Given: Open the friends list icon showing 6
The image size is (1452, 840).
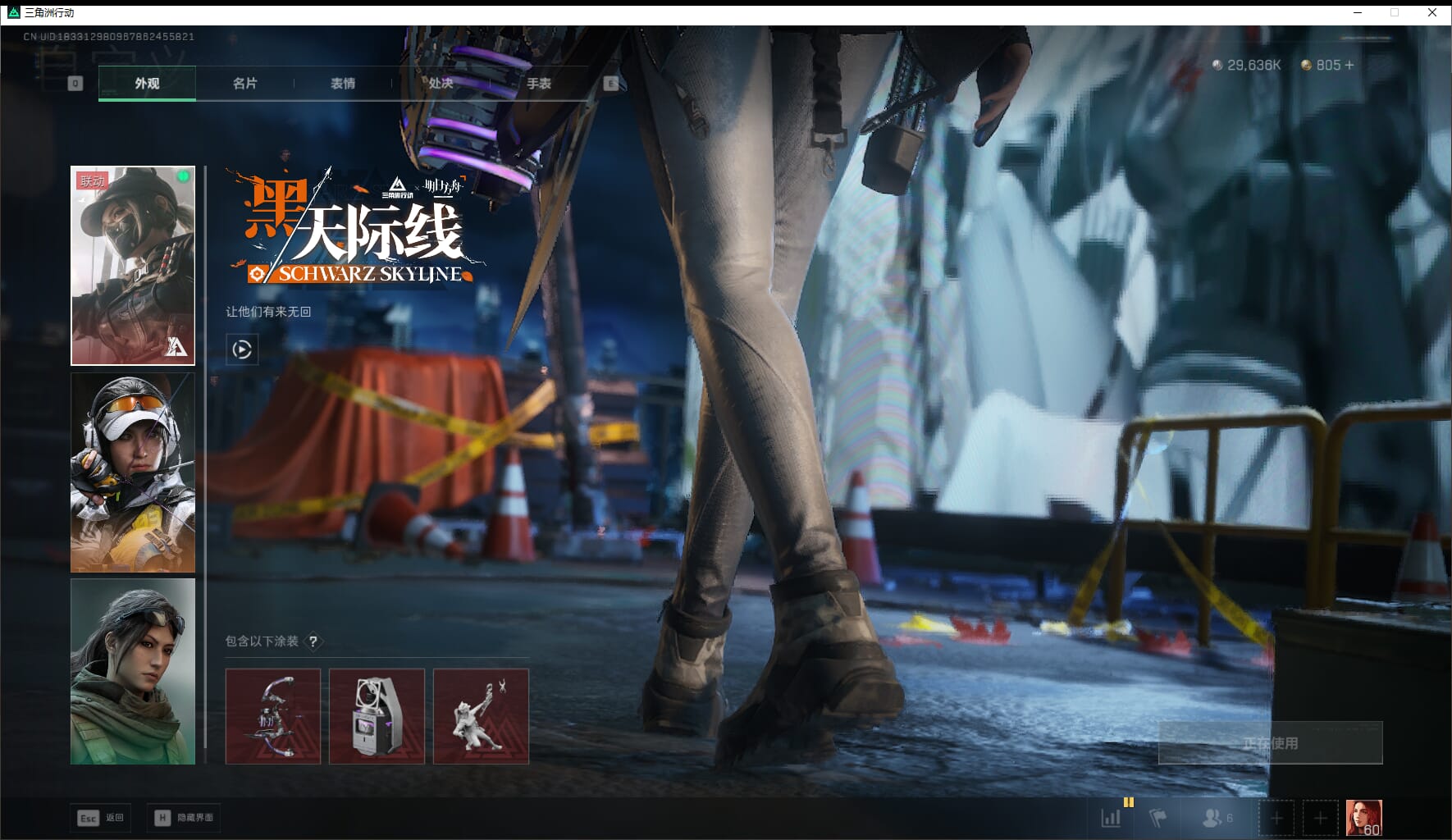Looking at the screenshot, I should tap(1217, 818).
